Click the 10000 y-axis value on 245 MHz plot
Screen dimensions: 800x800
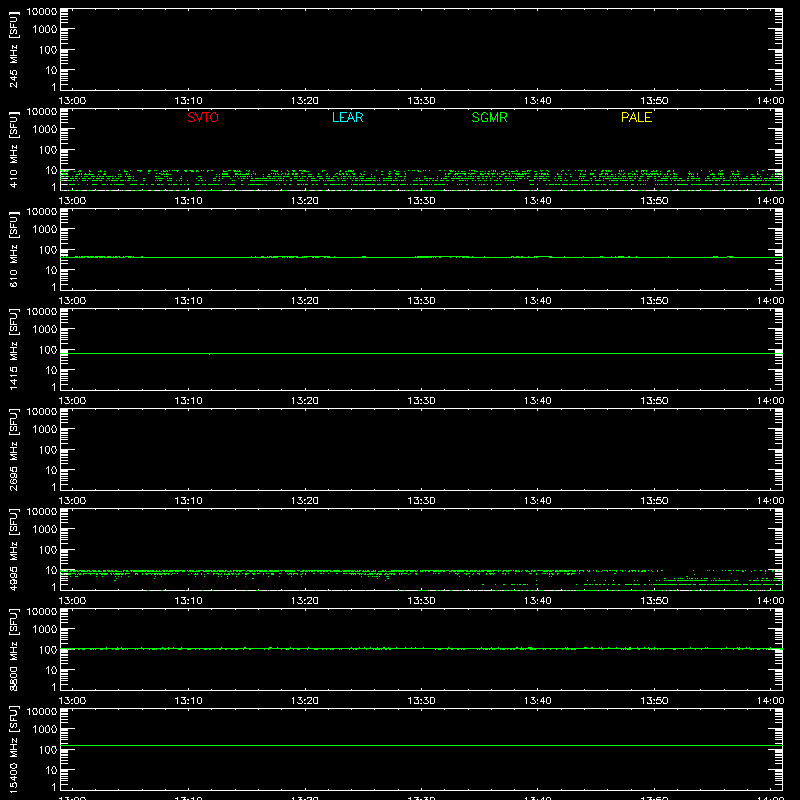pyautogui.click(x=42, y=12)
